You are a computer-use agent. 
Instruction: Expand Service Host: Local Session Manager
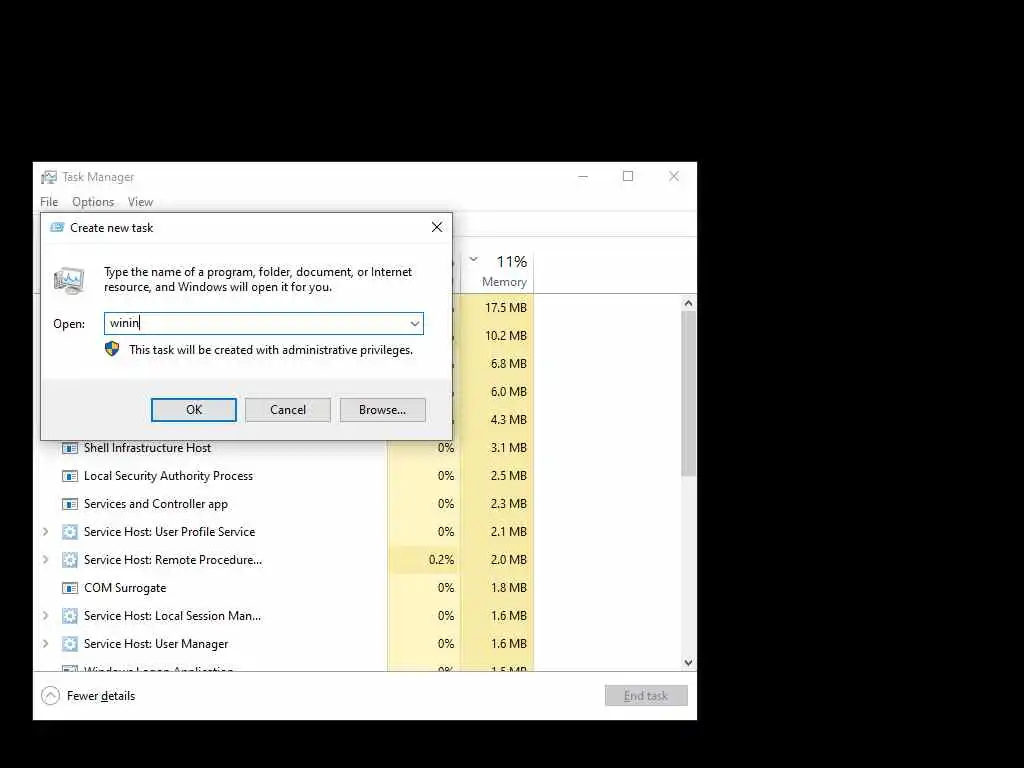click(45, 616)
